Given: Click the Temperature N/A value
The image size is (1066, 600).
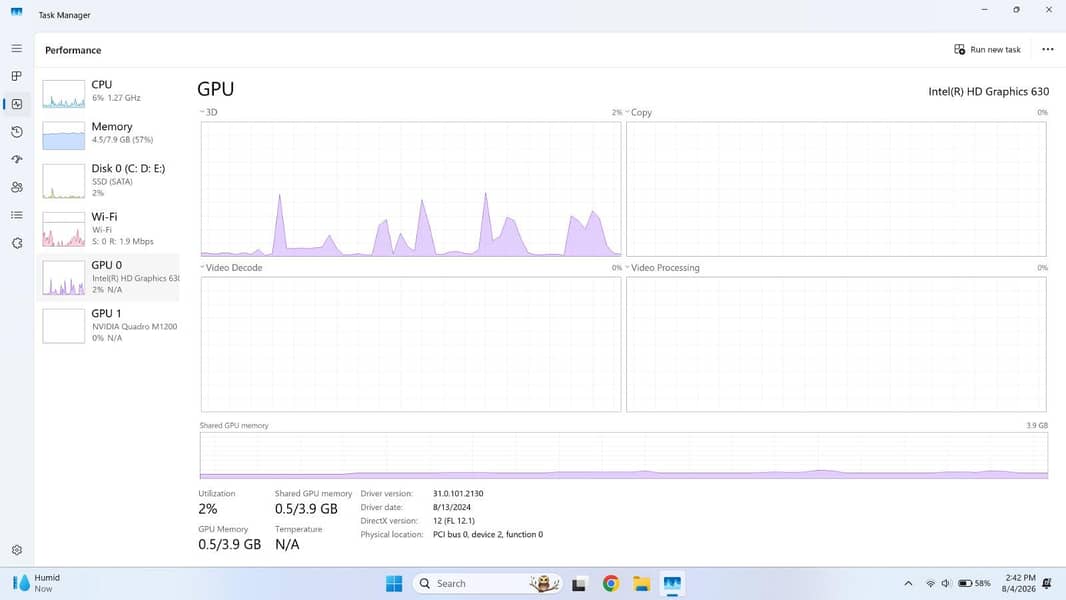Looking at the screenshot, I should (x=287, y=544).
